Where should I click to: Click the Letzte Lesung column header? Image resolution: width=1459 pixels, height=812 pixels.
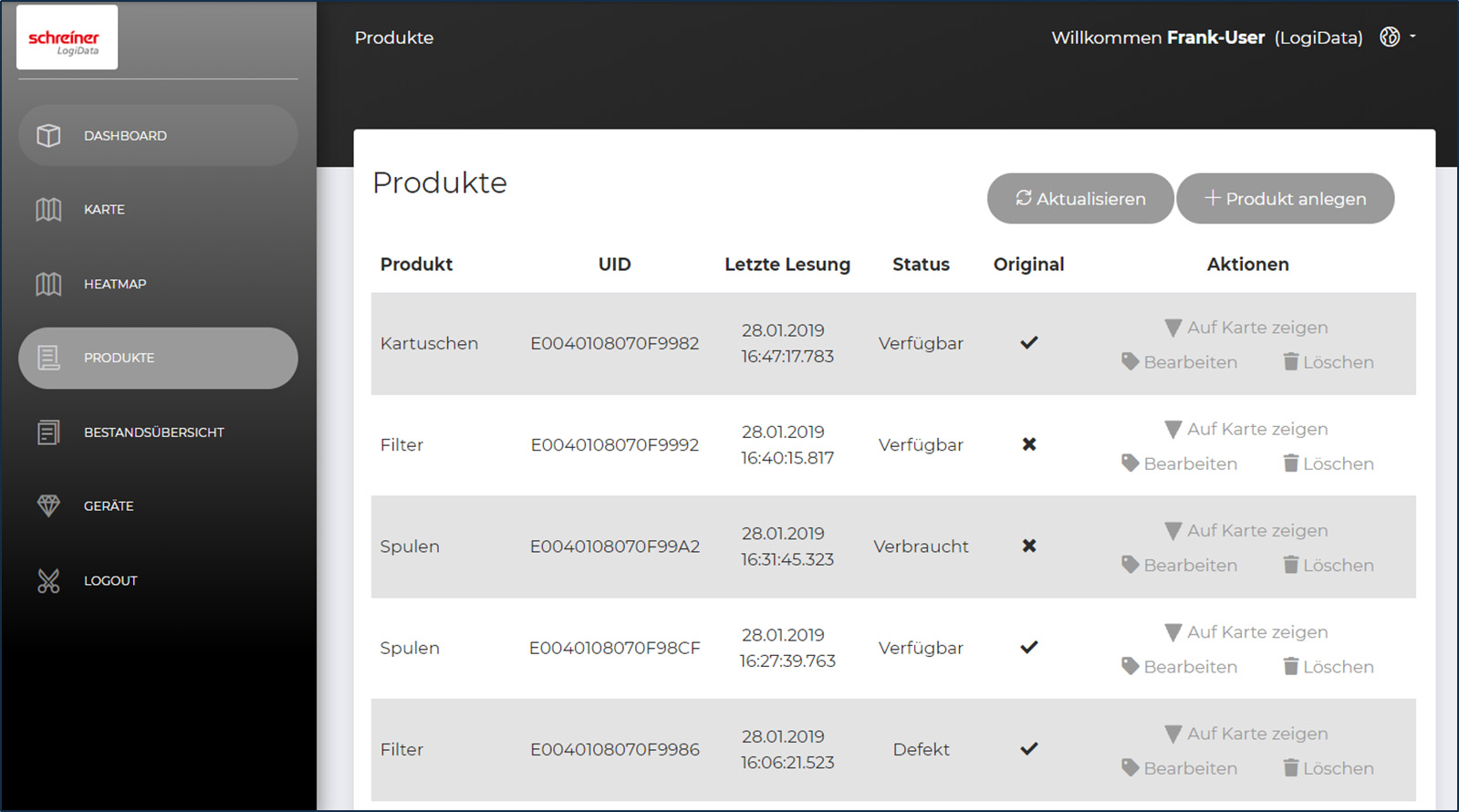[787, 265]
